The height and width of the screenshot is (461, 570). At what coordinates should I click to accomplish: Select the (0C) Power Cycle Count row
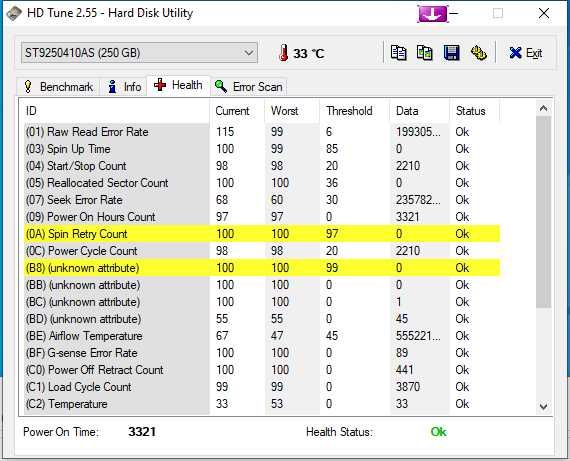pyautogui.click(x=262, y=251)
